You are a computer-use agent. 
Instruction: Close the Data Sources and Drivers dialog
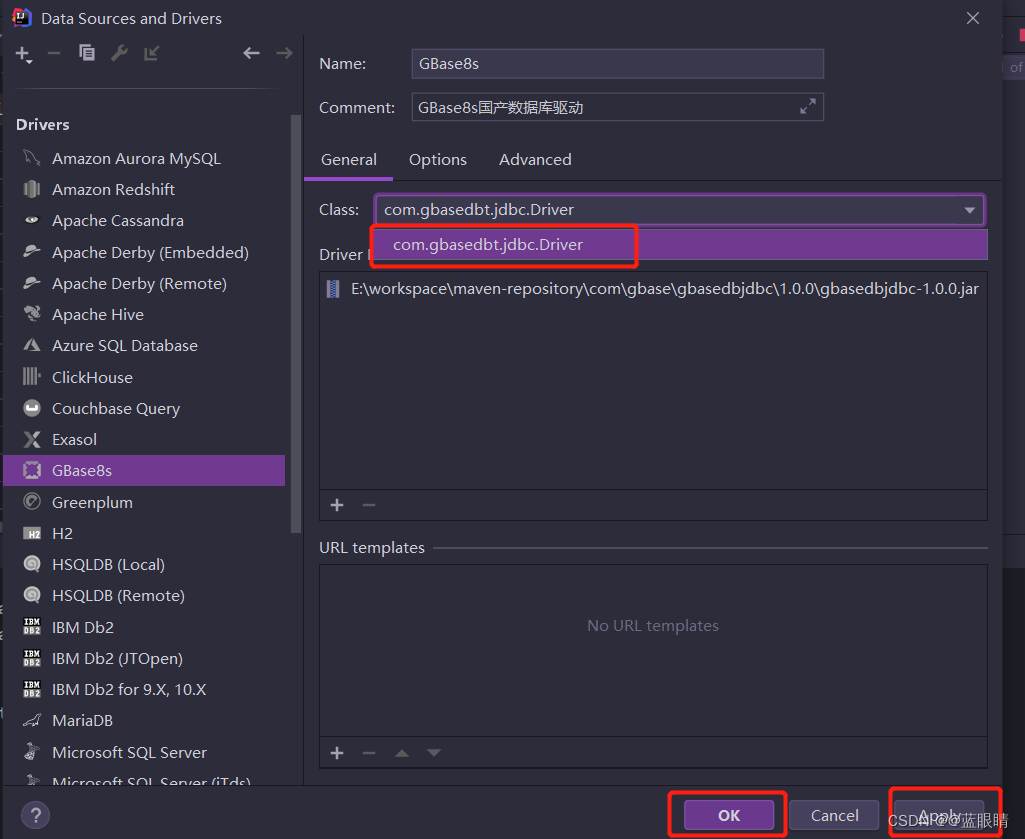coord(973,18)
